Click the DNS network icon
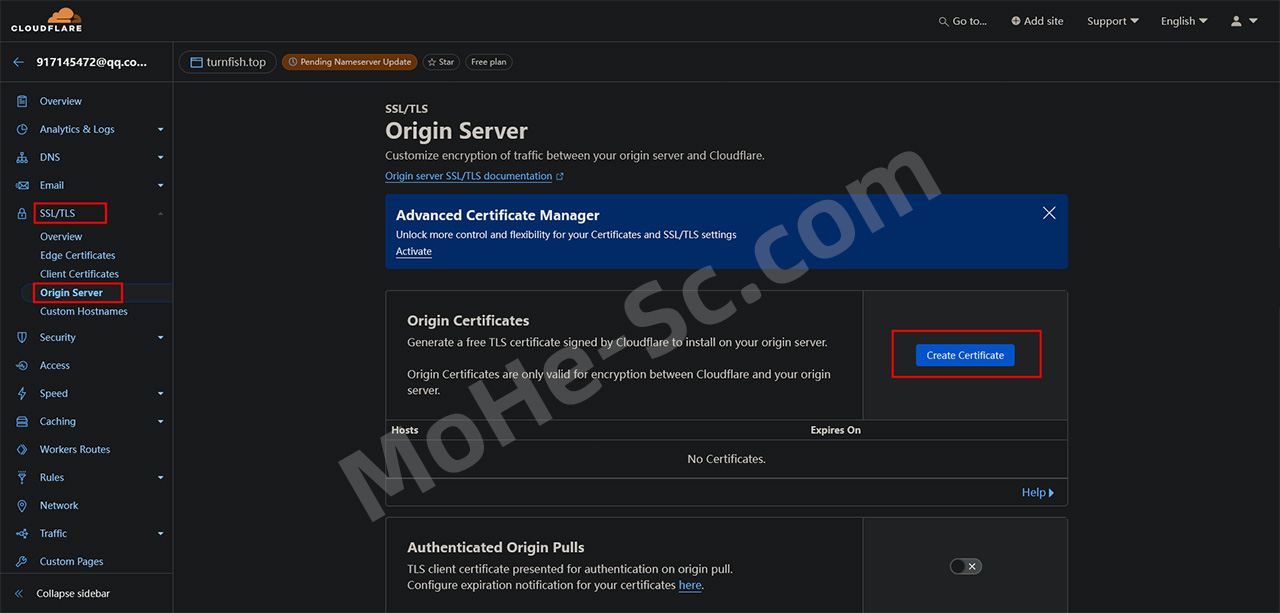The height and width of the screenshot is (613, 1280). click(x=22, y=157)
